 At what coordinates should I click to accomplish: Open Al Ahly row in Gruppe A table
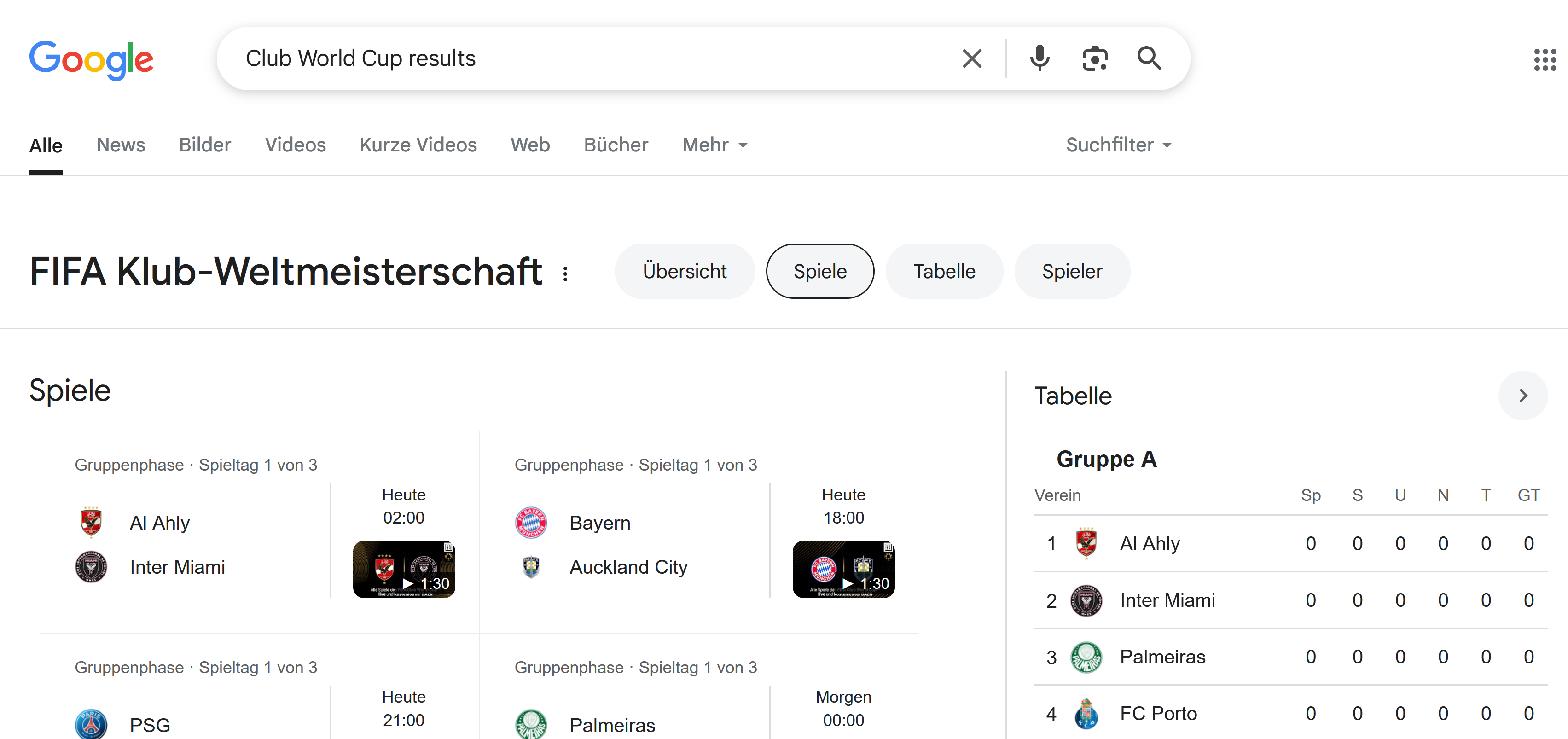click(x=1291, y=543)
